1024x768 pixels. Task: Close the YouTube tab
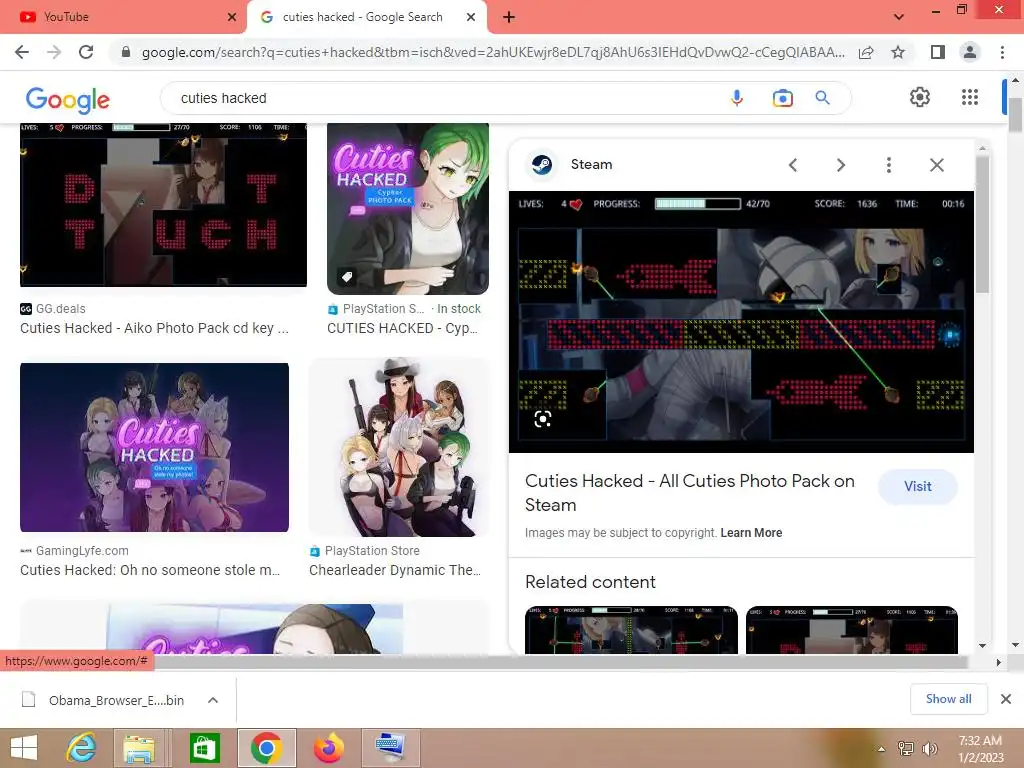232,17
